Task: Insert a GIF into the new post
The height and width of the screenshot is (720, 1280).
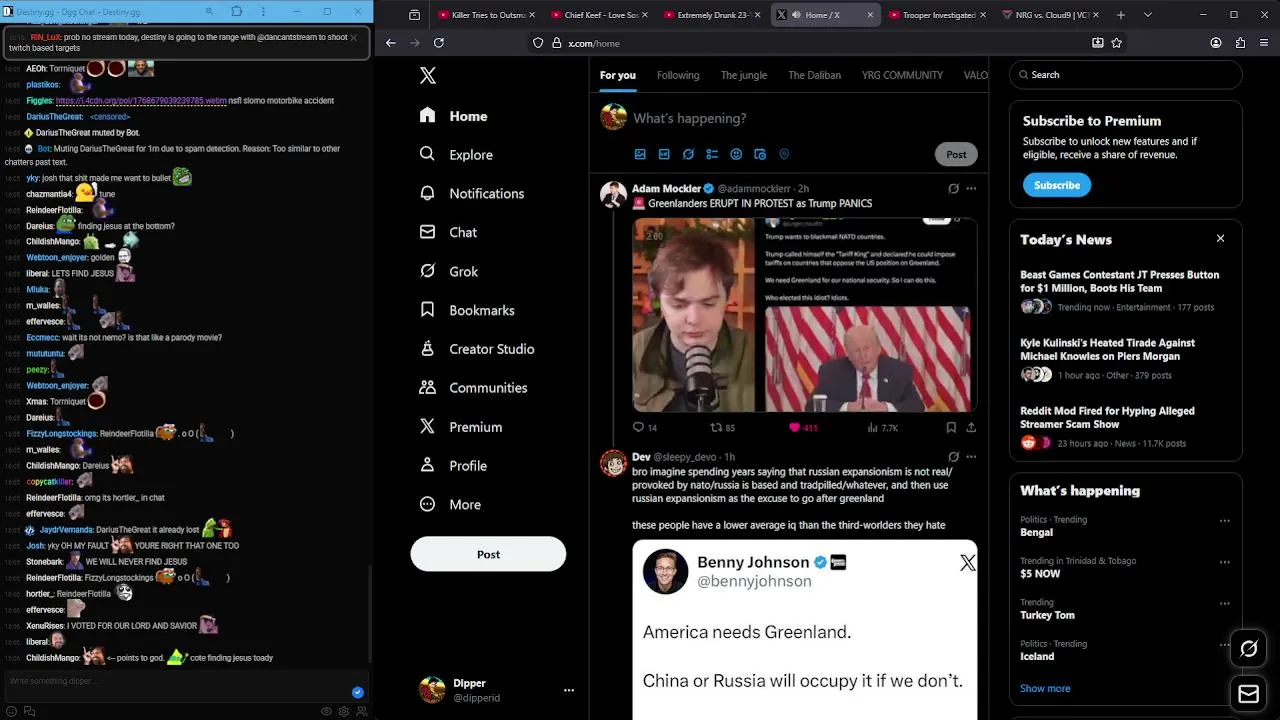Action: point(664,154)
